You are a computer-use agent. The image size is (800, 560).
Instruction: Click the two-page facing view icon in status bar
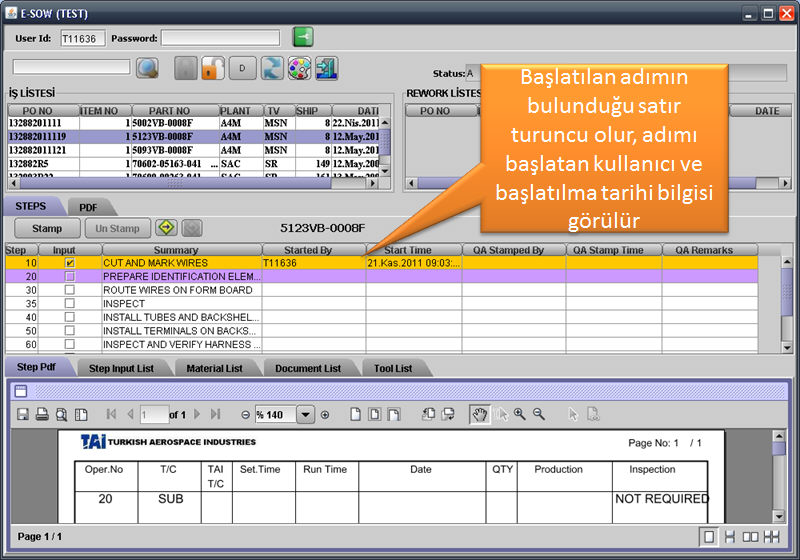(x=750, y=537)
